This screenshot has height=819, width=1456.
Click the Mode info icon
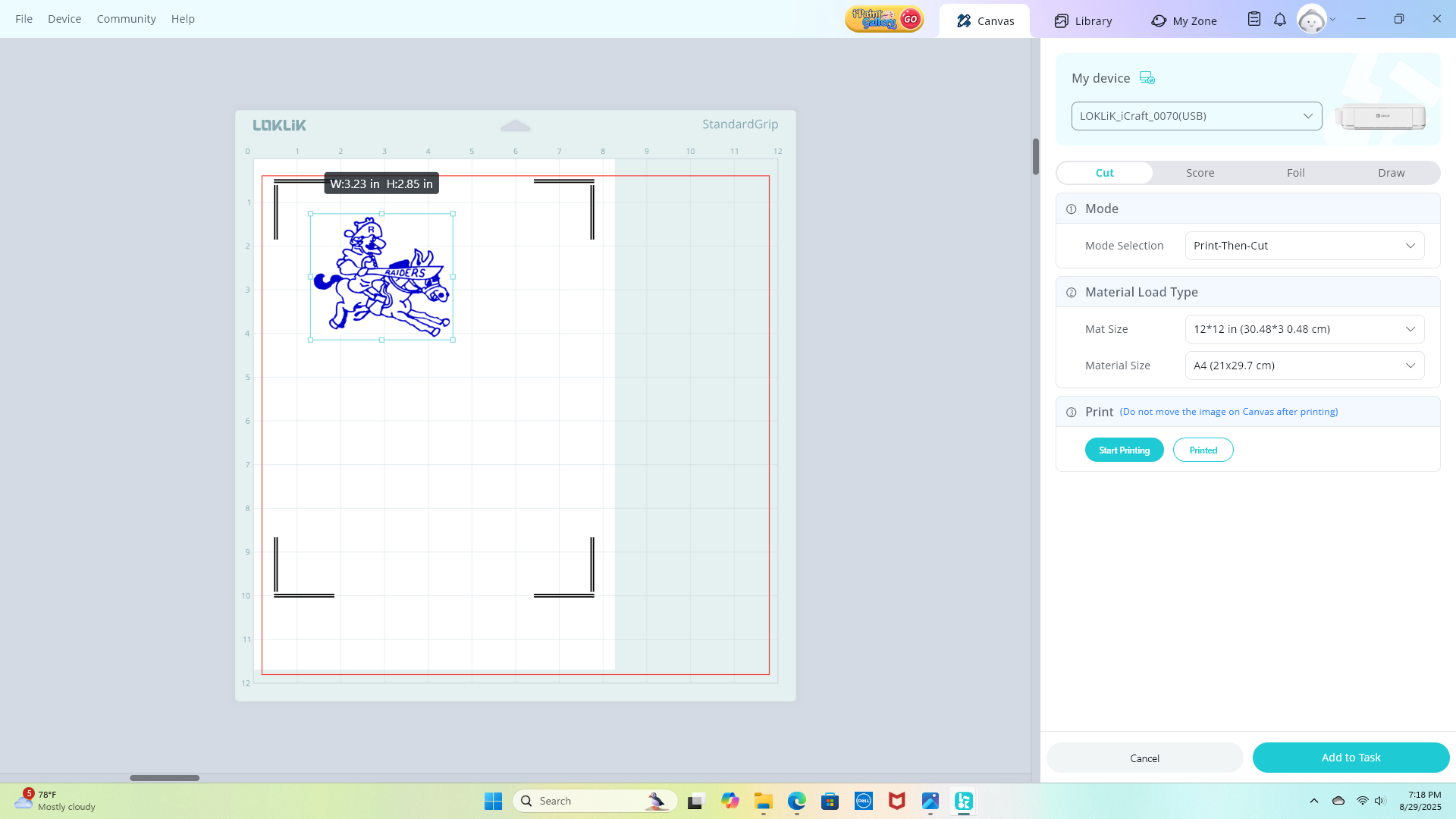pos(1072,209)
